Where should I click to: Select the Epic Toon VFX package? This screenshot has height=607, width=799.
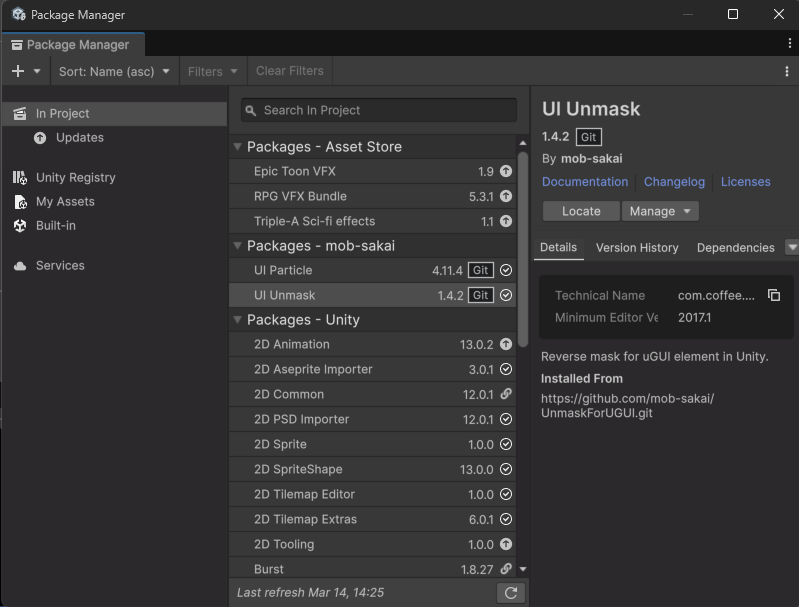372,171
